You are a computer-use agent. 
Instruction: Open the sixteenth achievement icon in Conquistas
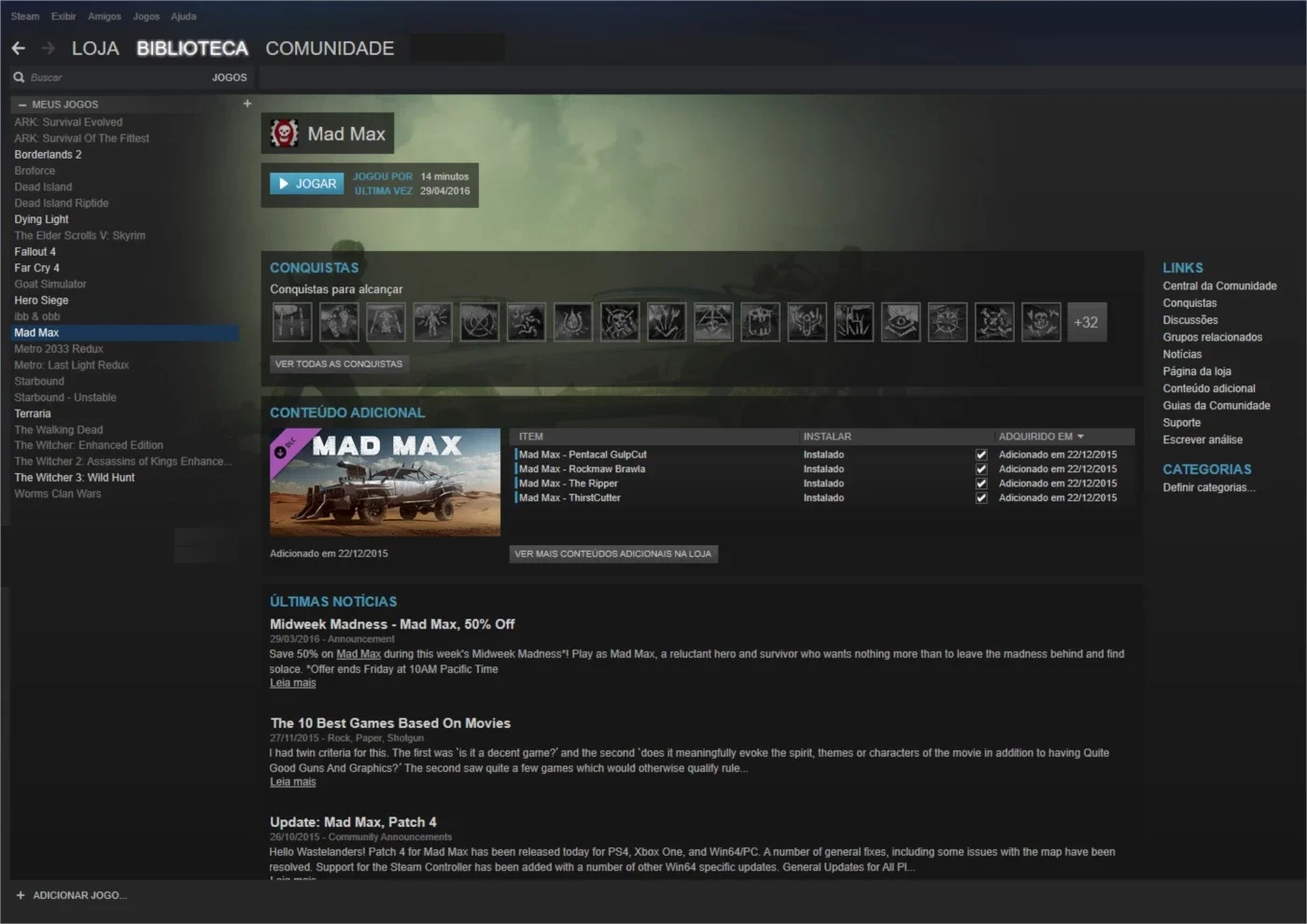point(993,322)
